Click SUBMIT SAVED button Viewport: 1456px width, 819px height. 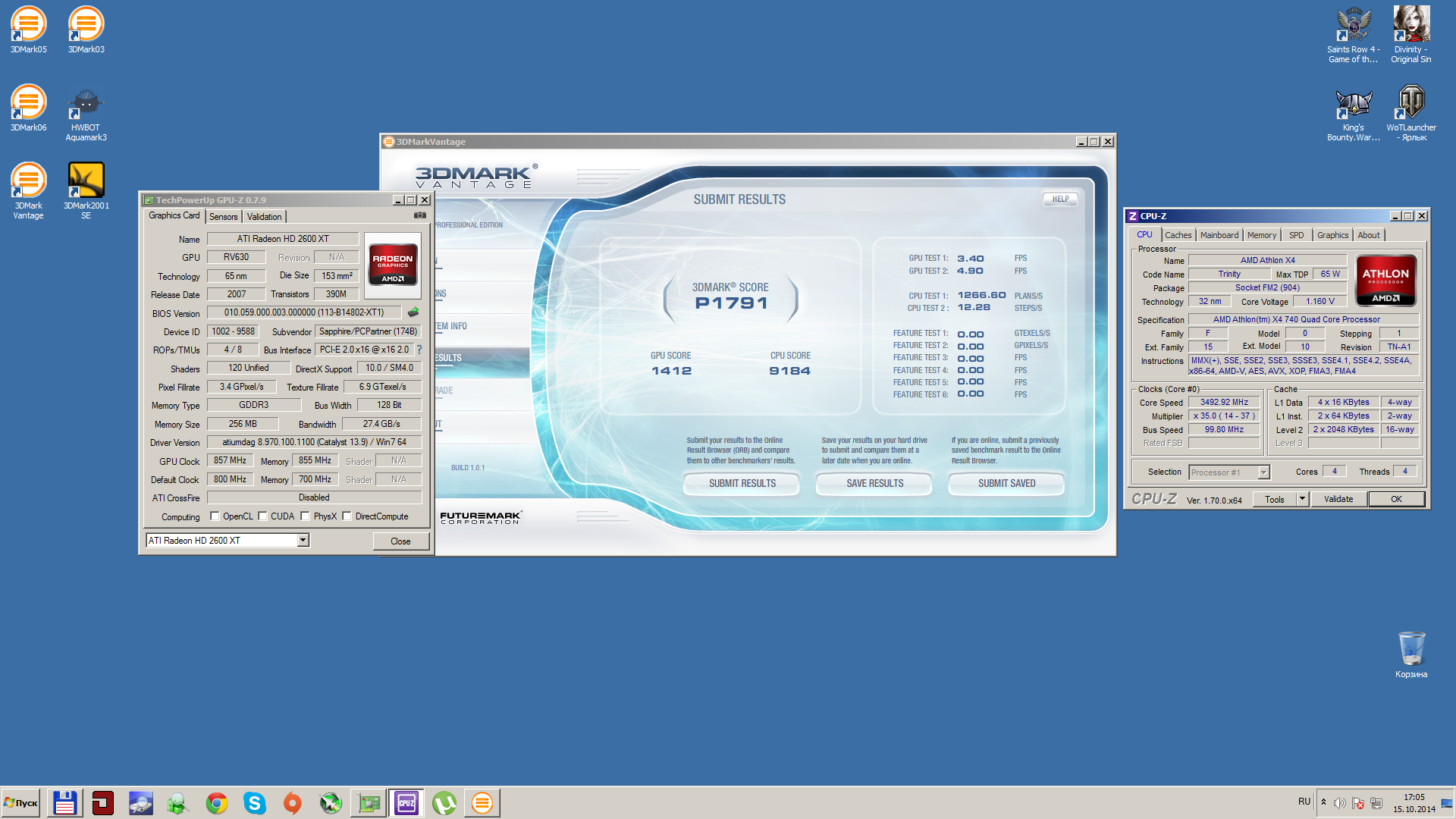[x=1006, y=484]
